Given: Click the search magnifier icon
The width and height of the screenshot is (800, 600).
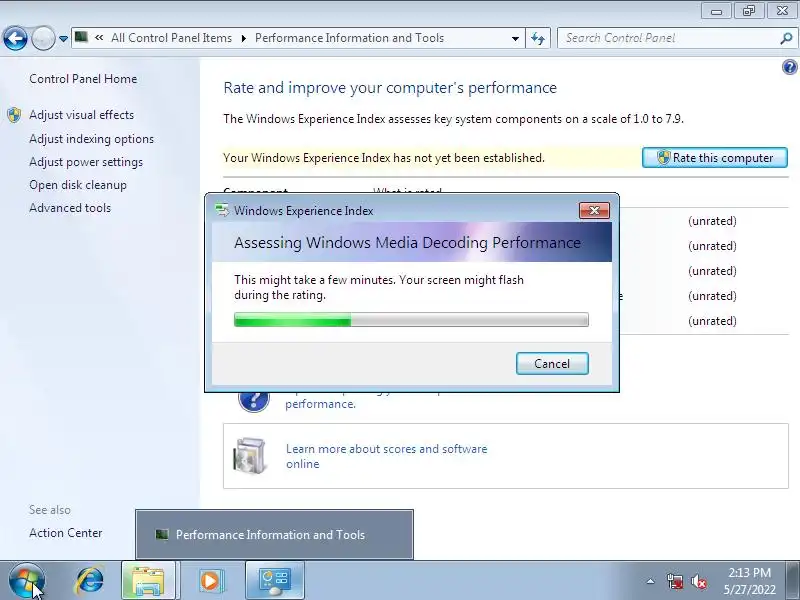Looking at the screenshot, I should [x=786, y=38].
